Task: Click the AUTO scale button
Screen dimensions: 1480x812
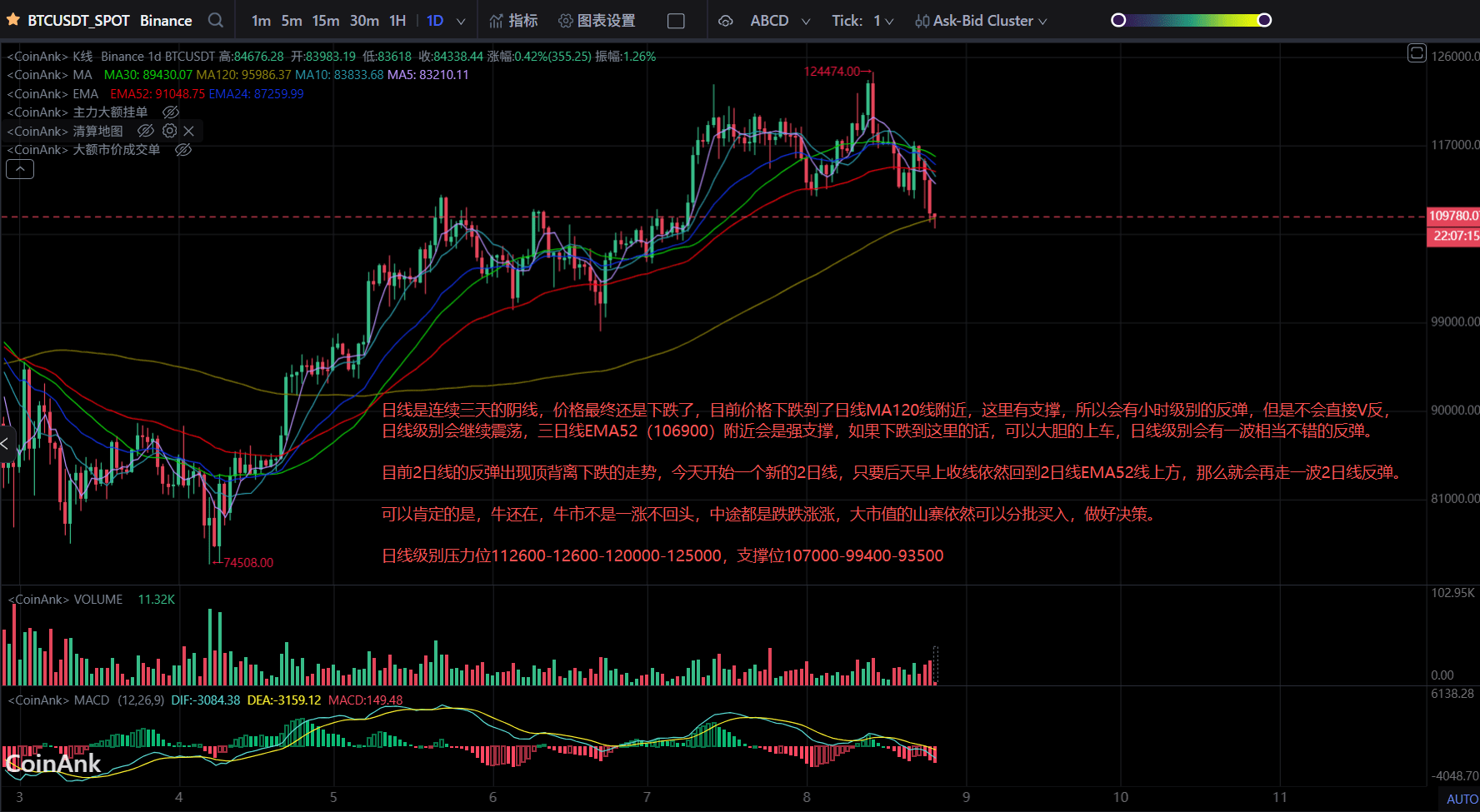Action: click(x=1462, y=799)
